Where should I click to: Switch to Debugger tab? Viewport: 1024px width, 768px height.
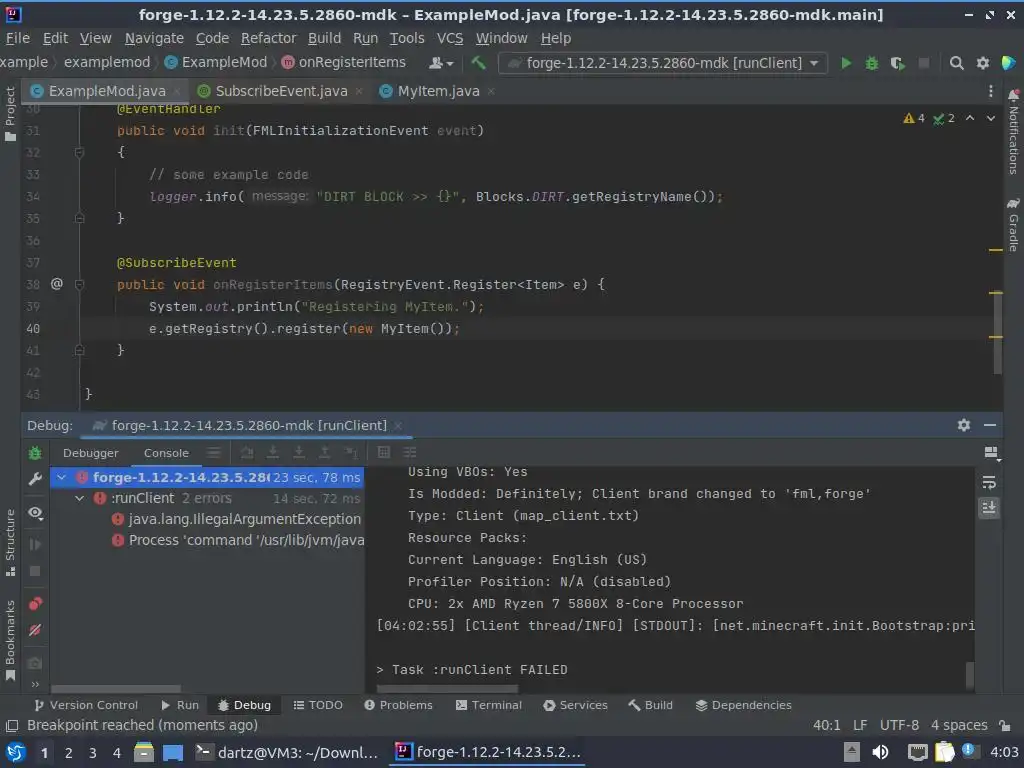click(x=91, y=453)
